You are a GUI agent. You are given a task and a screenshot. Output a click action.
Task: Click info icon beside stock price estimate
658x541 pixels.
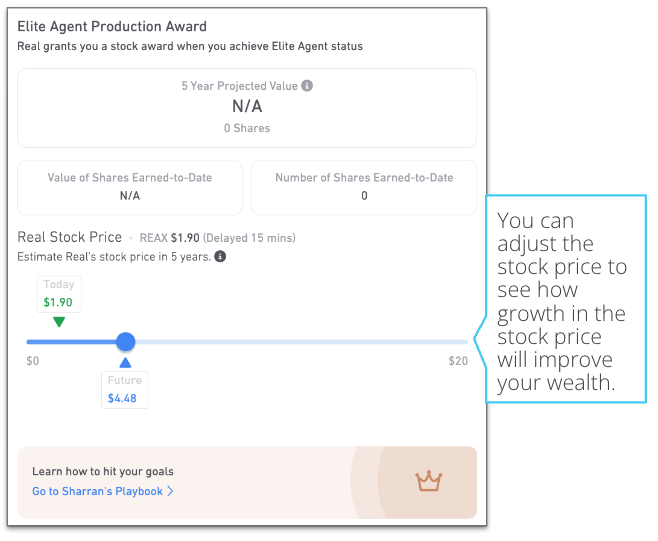220,256
